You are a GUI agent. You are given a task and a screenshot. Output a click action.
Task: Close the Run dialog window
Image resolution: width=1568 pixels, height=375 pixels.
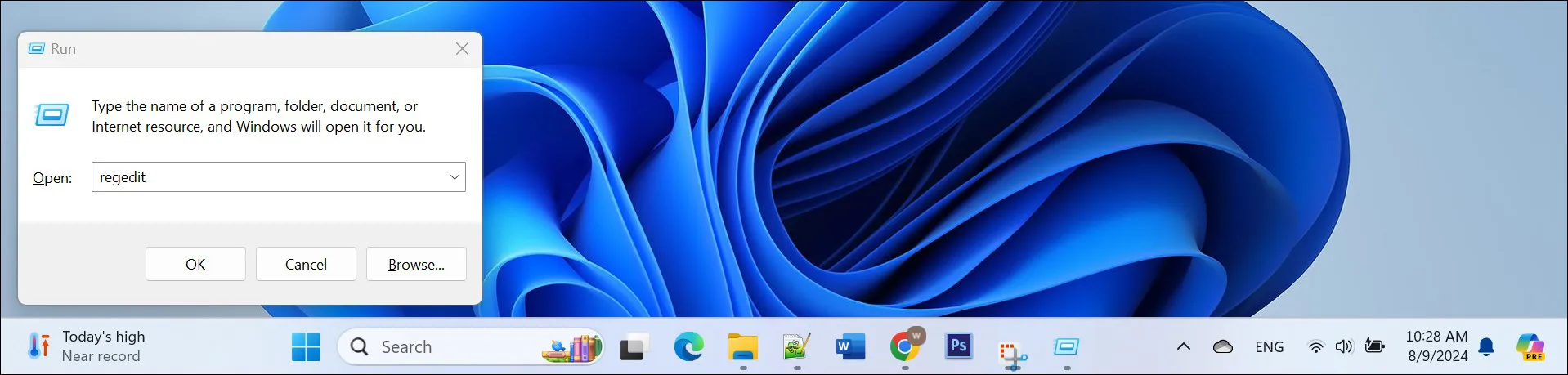pyautogui.click(x=462, y=49)
